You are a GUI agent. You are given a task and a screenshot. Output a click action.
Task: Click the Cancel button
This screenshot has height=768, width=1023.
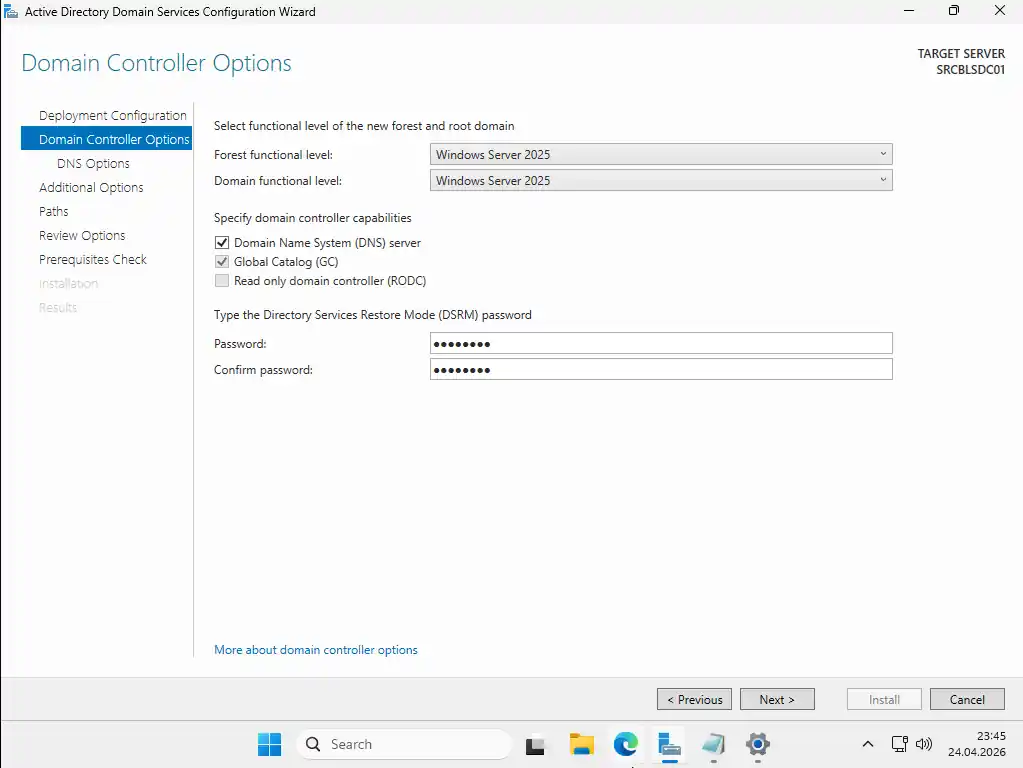[x=967, y=699]
